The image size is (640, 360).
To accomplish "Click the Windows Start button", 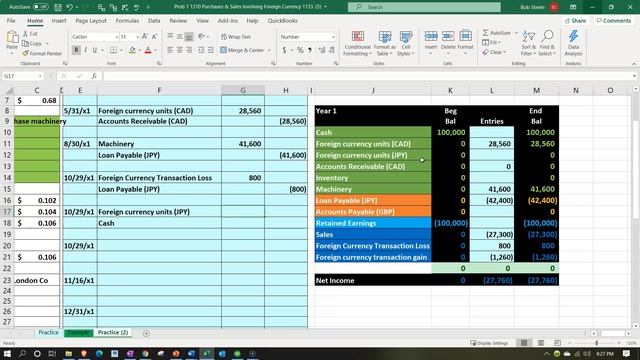I will click(7, 353).
